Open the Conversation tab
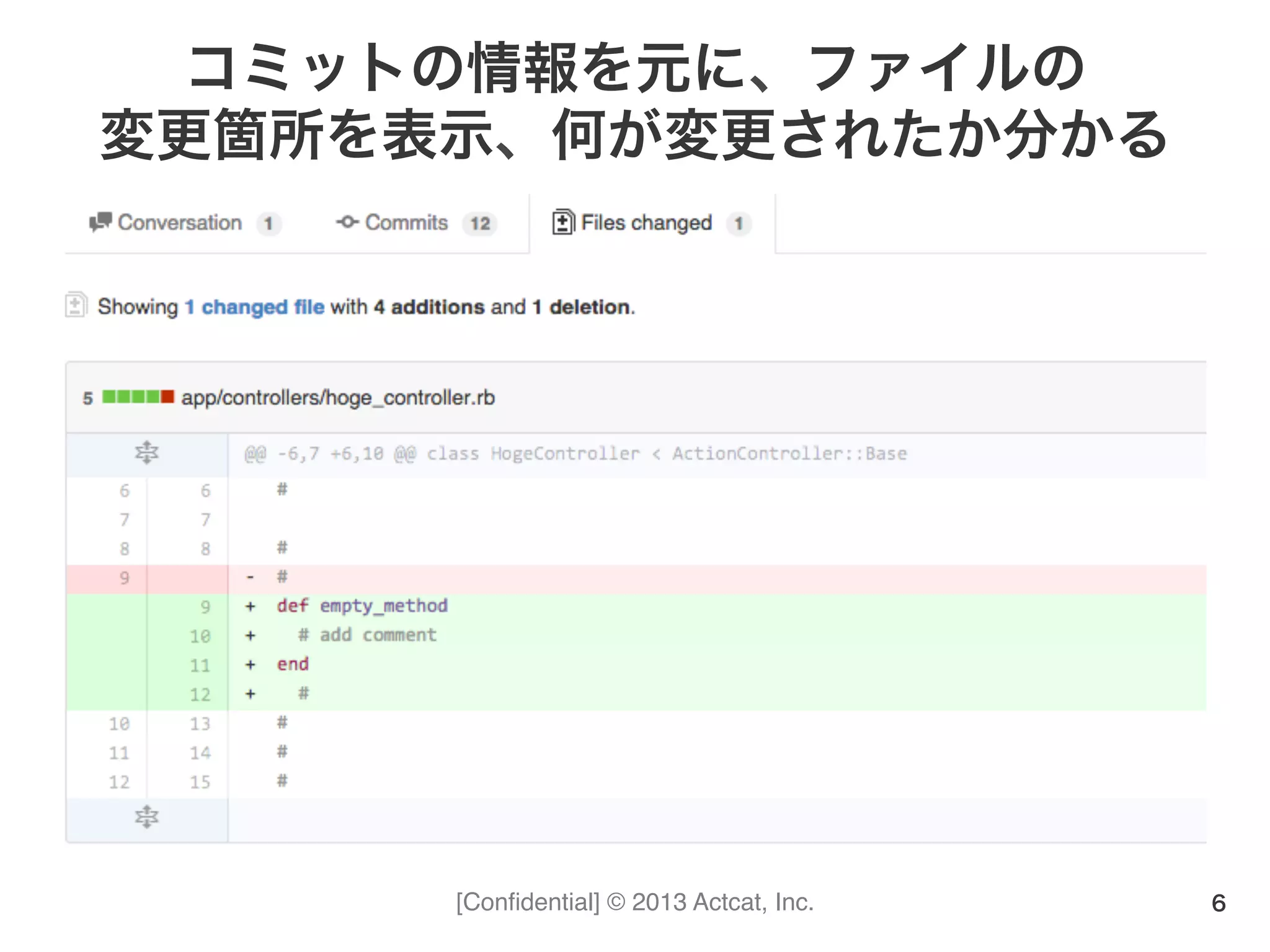The height and width of the screenshot is (952, 1270). [x=185, y=223]
